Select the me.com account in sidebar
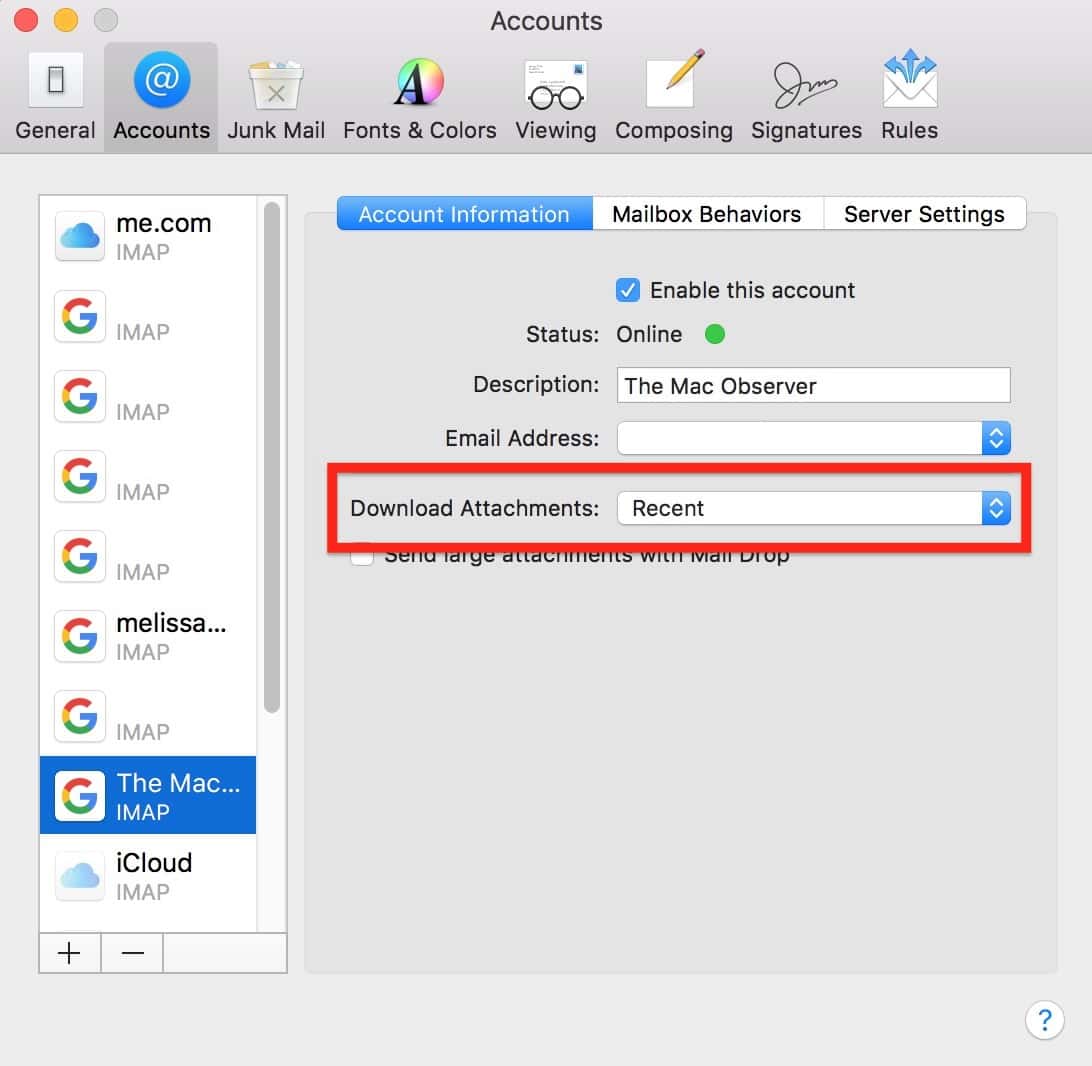 148,236
